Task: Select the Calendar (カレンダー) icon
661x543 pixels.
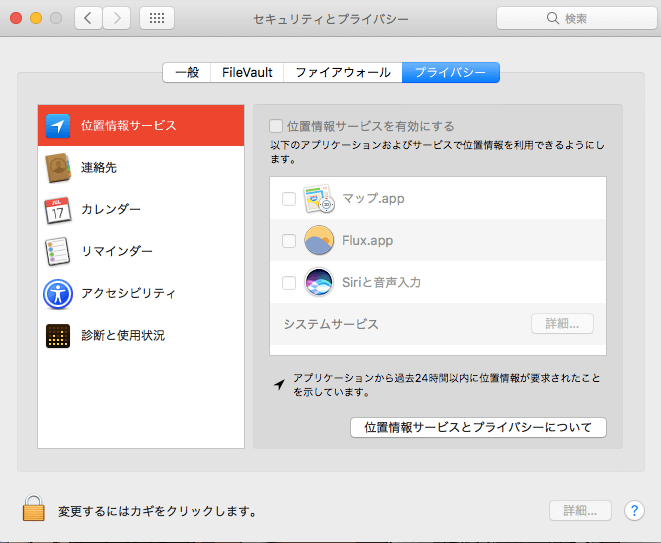Action: pos(58,210)
